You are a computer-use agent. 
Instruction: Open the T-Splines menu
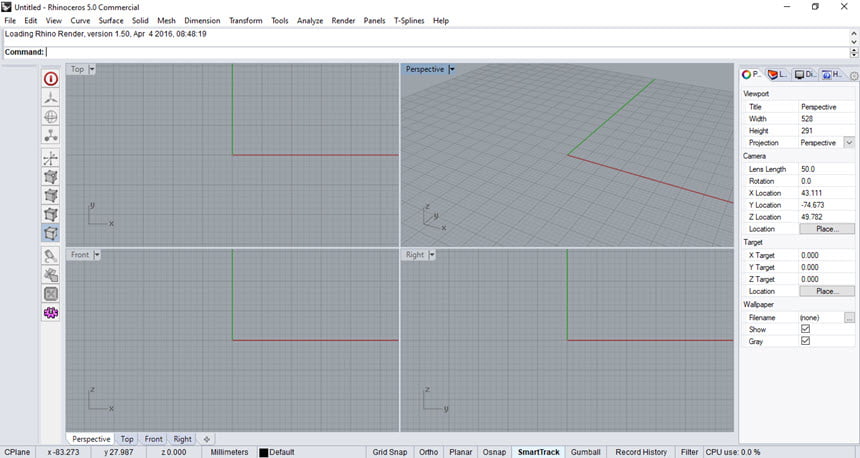pos(409,20)
